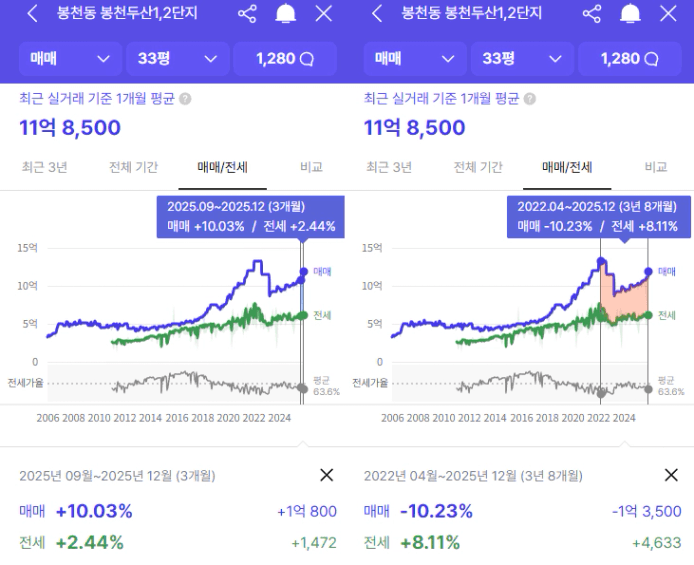Open notifications bell in left panel header
694x565 pixels.
(286, 14)
